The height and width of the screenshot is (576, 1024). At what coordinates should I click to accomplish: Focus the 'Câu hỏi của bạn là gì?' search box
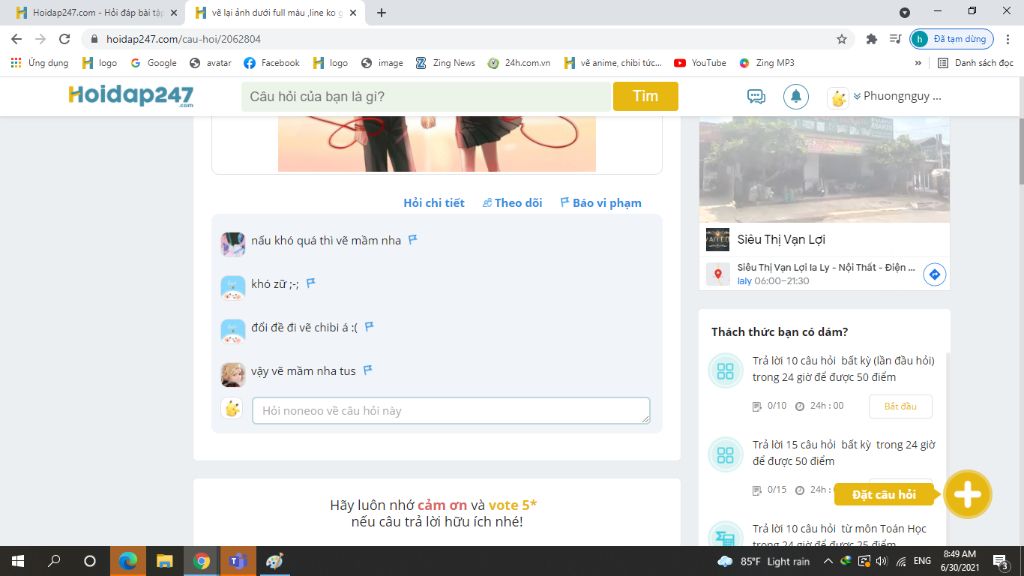[x=426, y=97]
